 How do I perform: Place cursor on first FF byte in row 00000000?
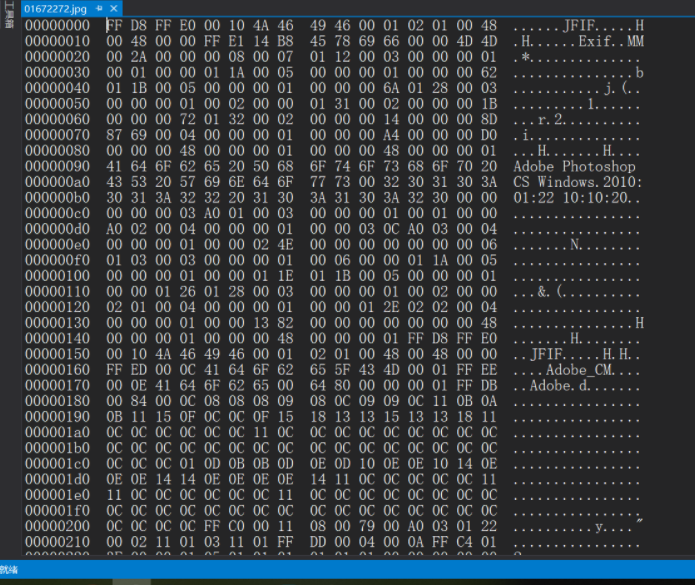[x=114, y=26]
